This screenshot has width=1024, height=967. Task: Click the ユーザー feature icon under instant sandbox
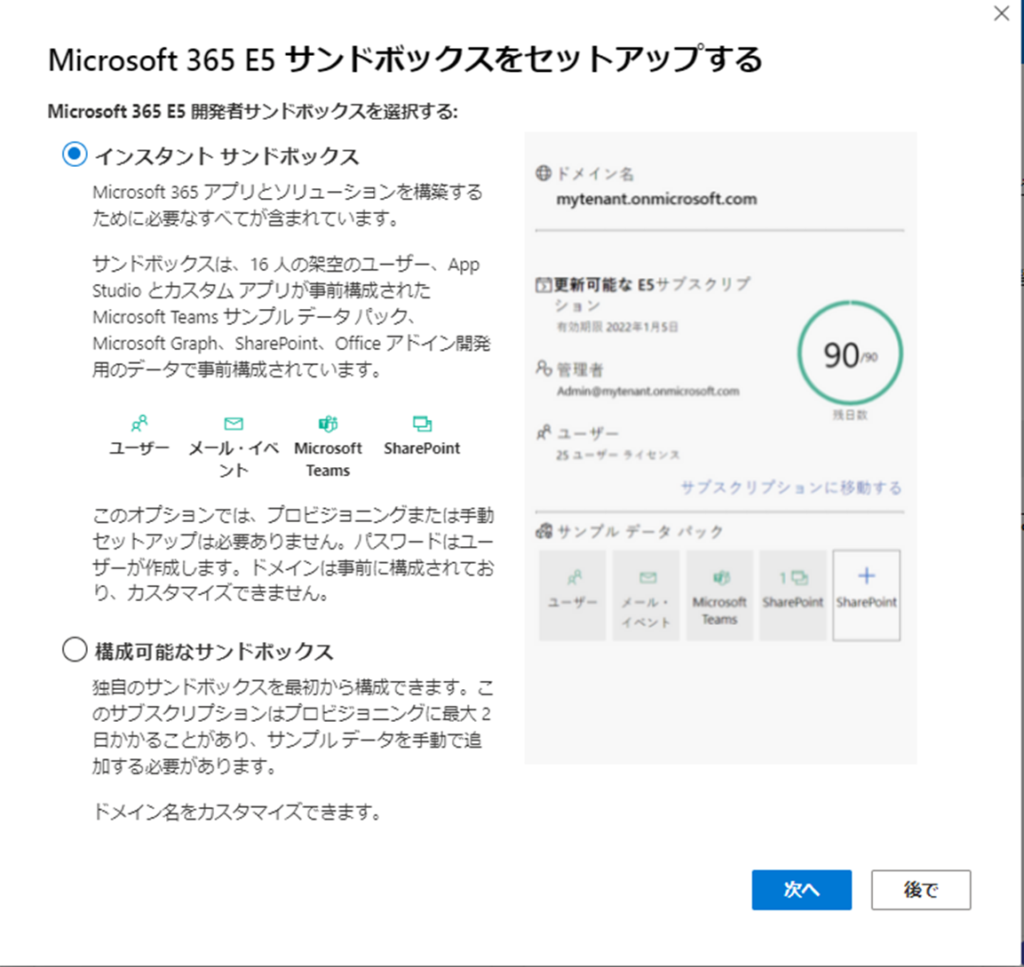tap(138, 422)
